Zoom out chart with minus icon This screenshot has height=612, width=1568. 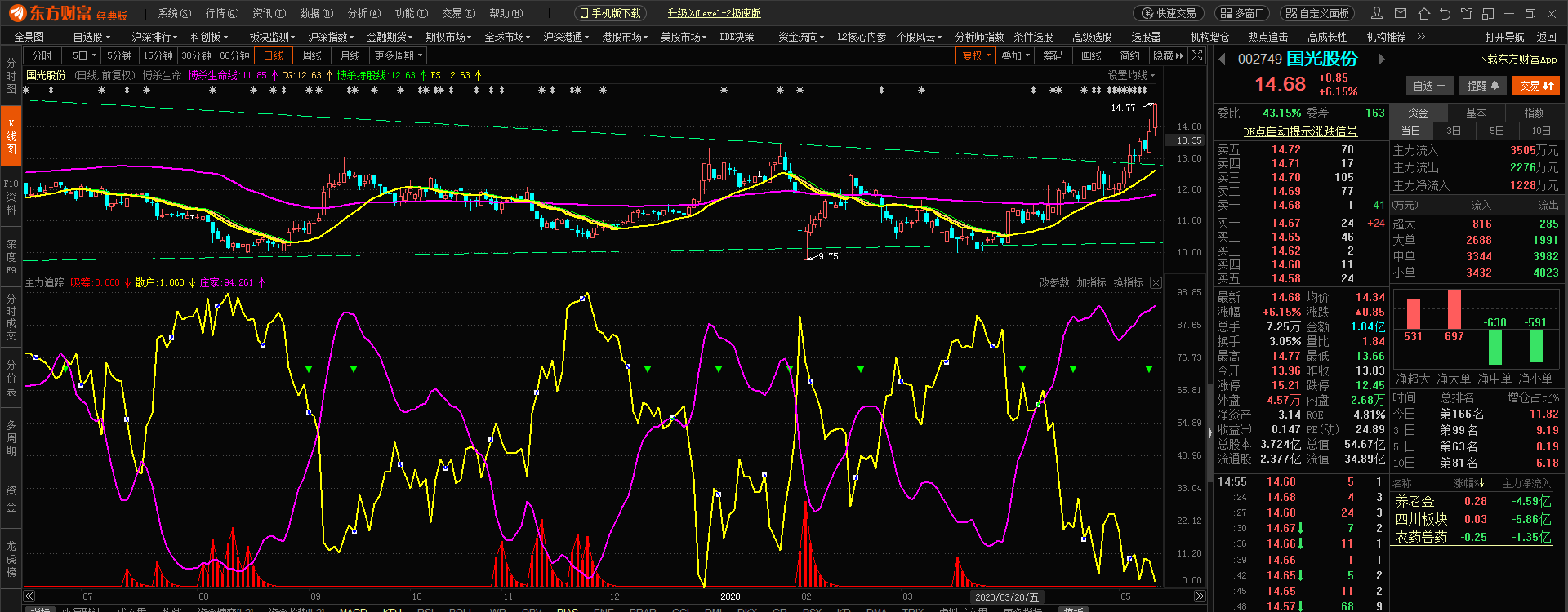pos(947,55)
